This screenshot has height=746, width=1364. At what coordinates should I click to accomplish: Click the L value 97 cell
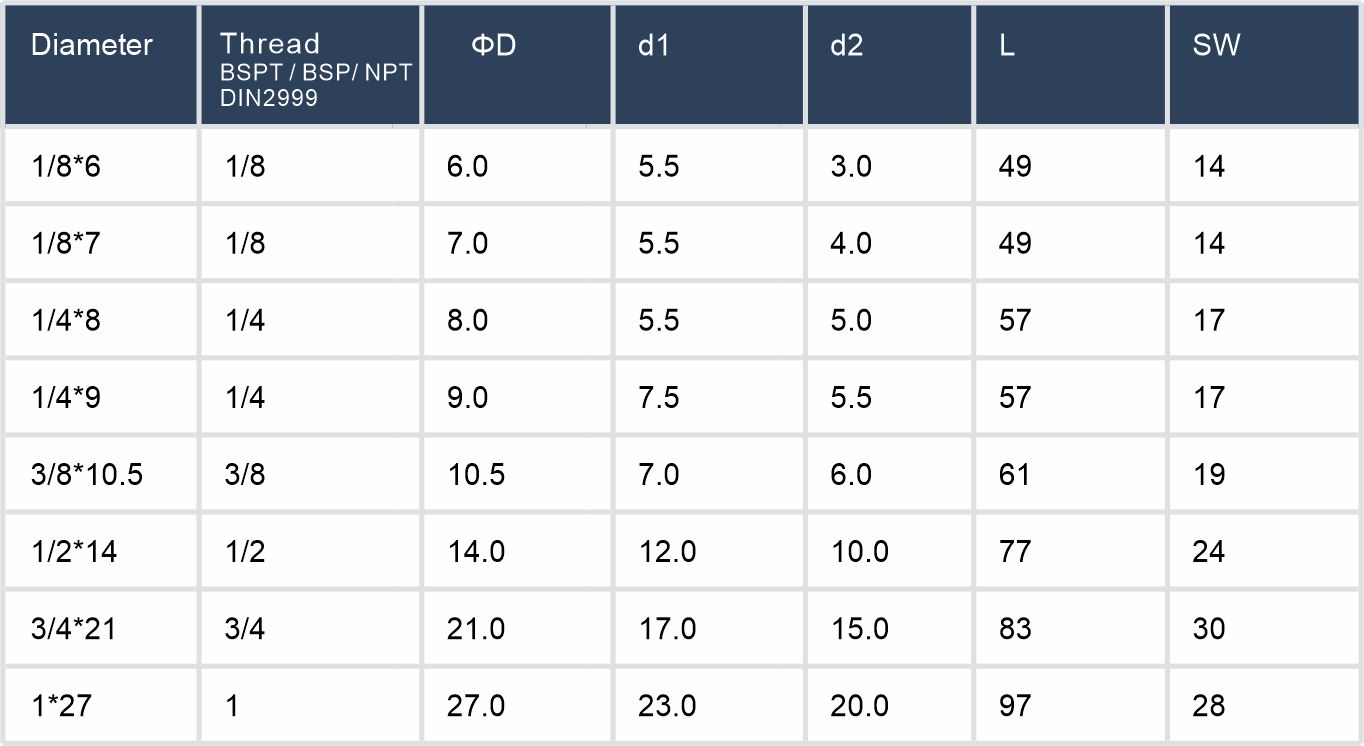click(1015, 706)
